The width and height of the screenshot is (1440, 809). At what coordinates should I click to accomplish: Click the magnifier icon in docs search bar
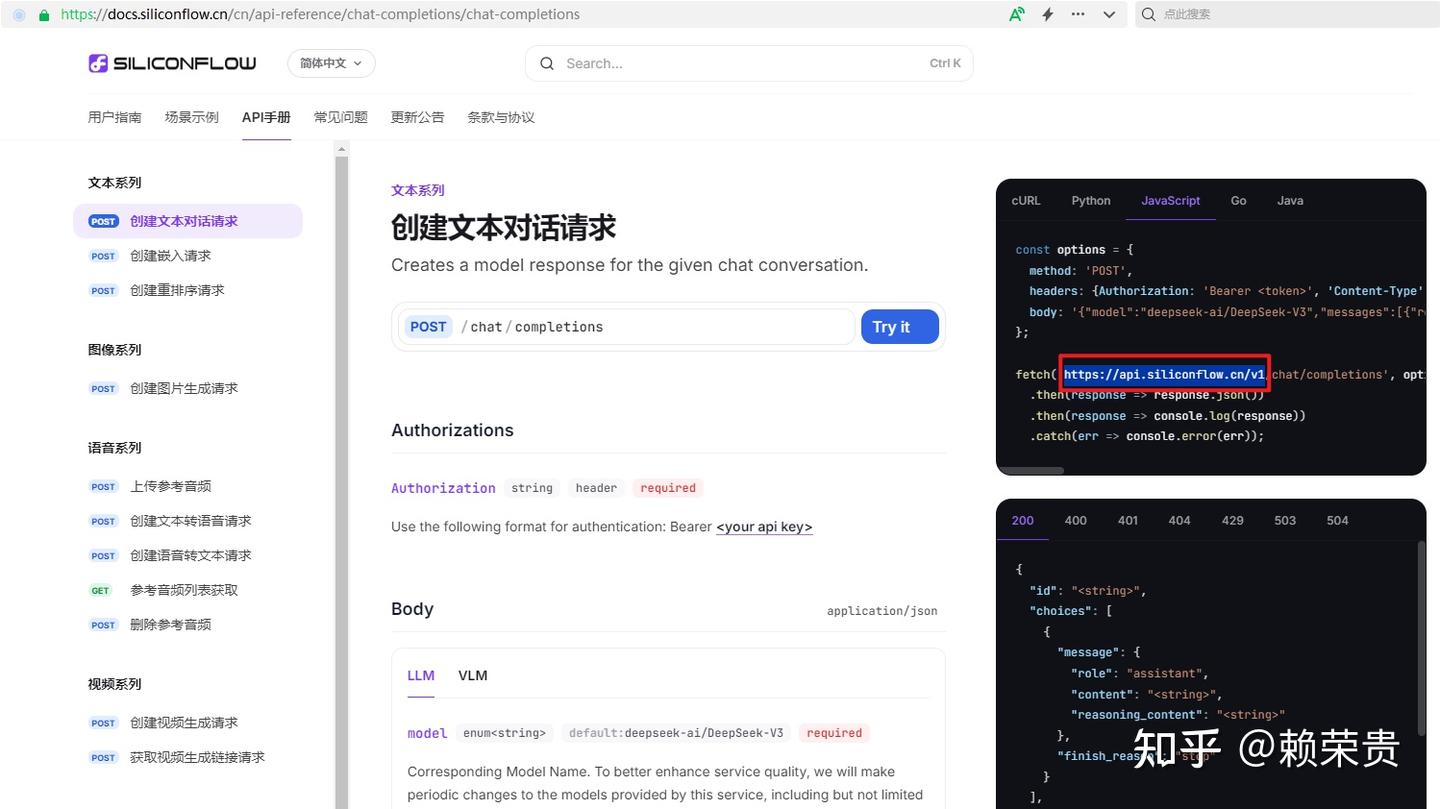(x=546, y=62)
